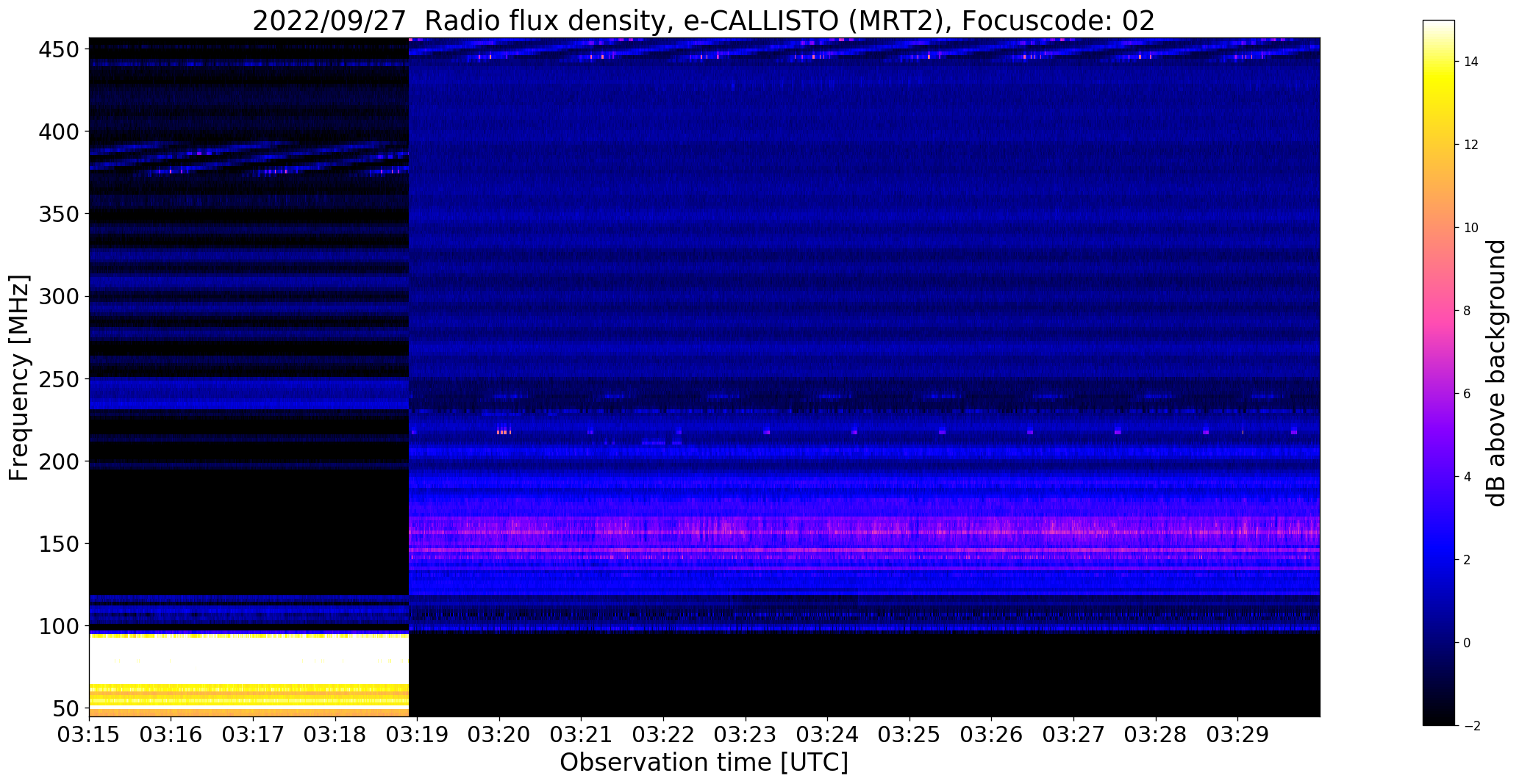Click the bright white band below 100 MHz
Screen dimensions: 1519x784
[249, 660]
